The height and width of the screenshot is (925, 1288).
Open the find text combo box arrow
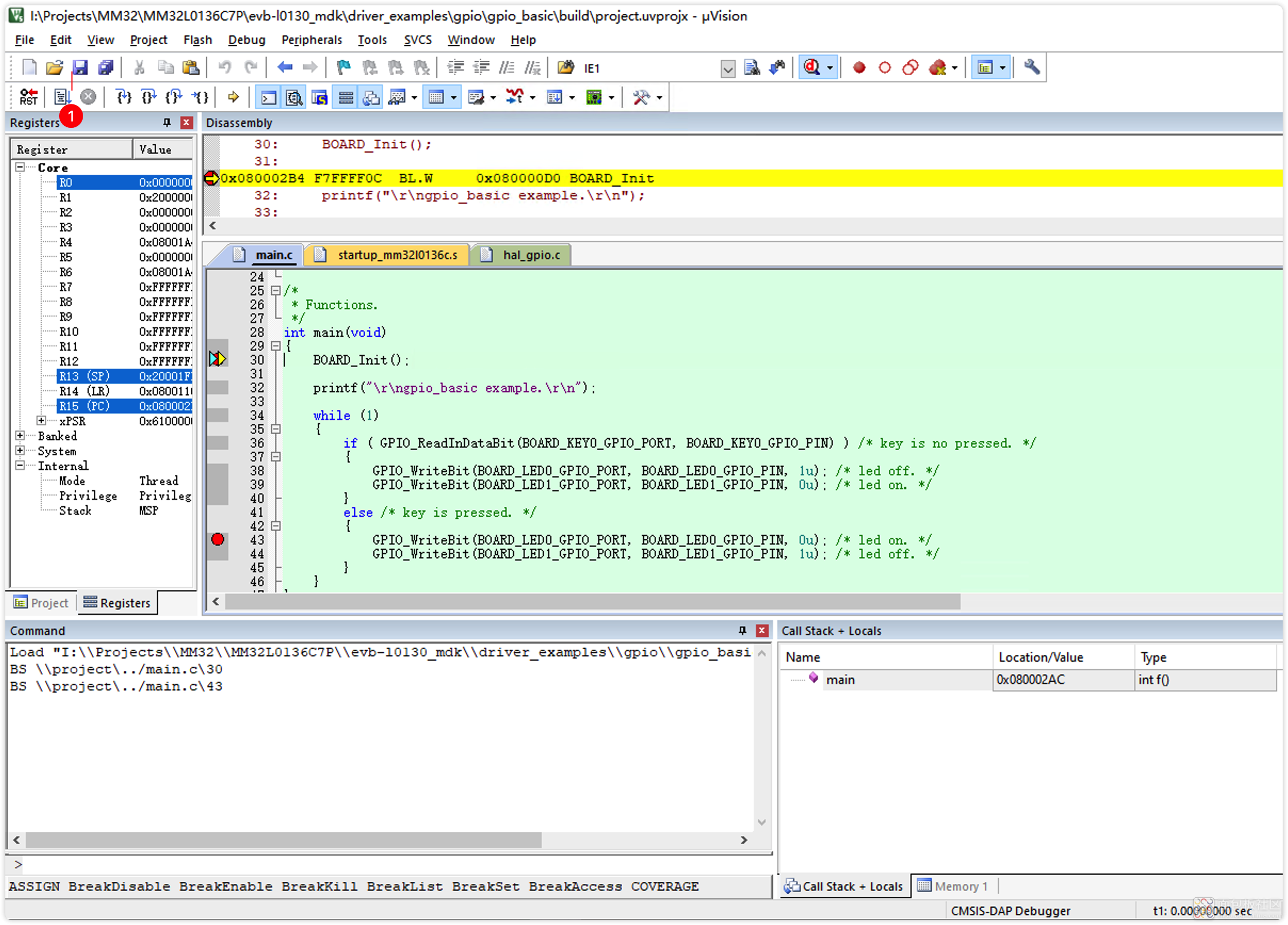(x=728, y=69)
